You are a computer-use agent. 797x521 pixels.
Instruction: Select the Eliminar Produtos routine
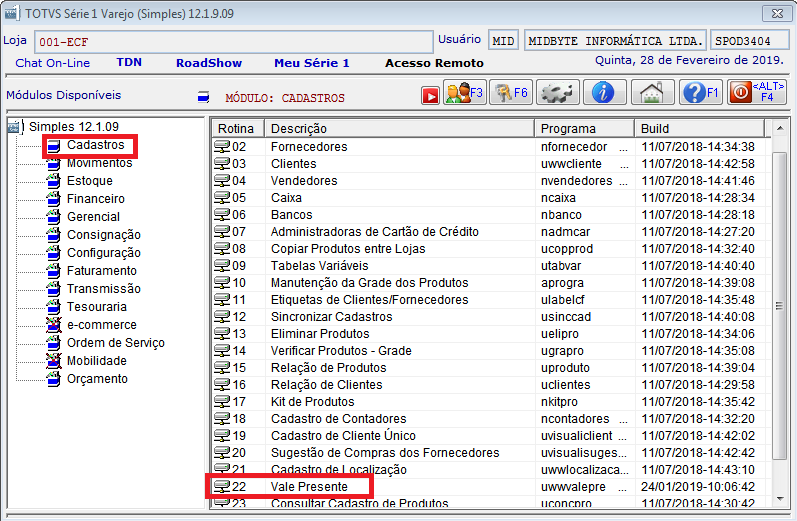click(320, 334)
